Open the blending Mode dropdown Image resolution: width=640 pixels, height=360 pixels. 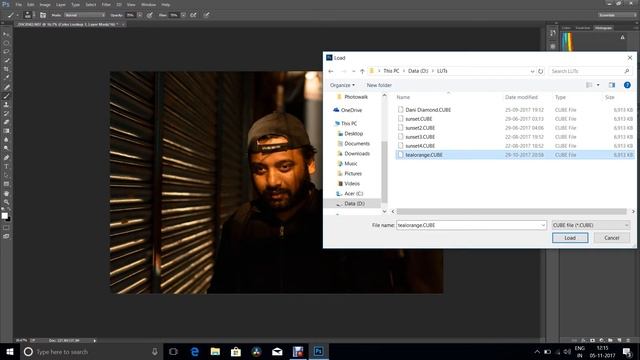[85, 15]
